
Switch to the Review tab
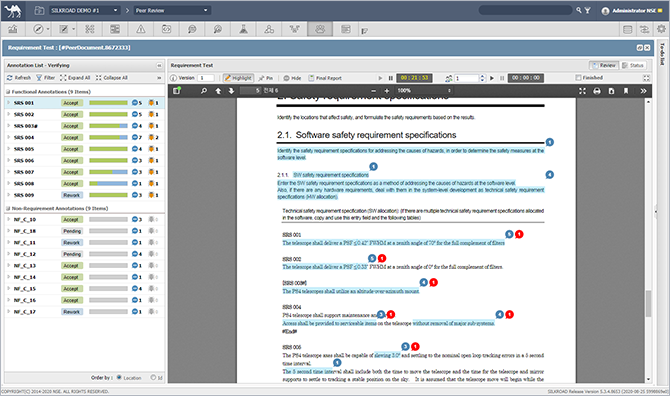click(x=604, y=65)
